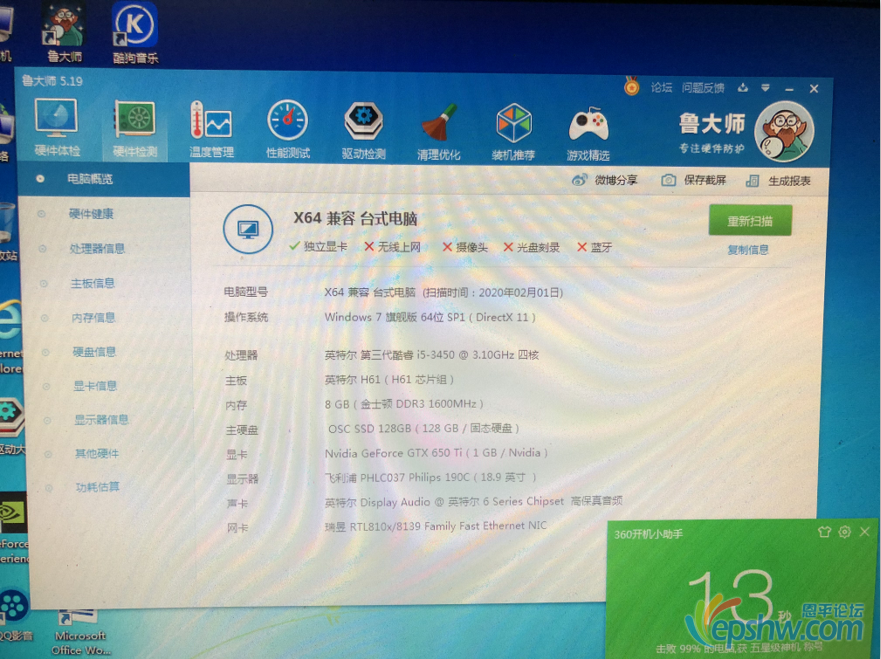The height and width of the screenshot is (659, 881).
Task: Click the green 重新扫描 rescan button
Action: tap(750, 220)
